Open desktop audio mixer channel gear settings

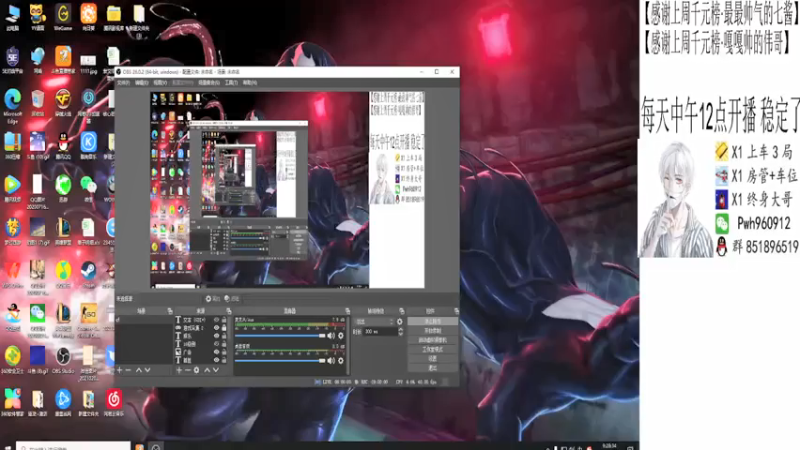coord(341,361)
